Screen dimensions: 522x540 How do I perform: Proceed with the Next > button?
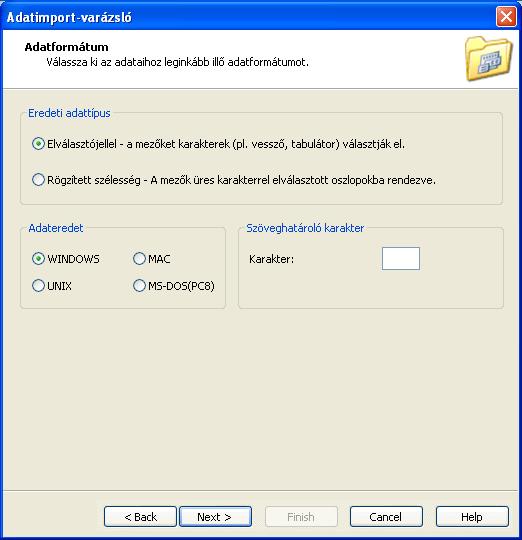tap(215, 517)
